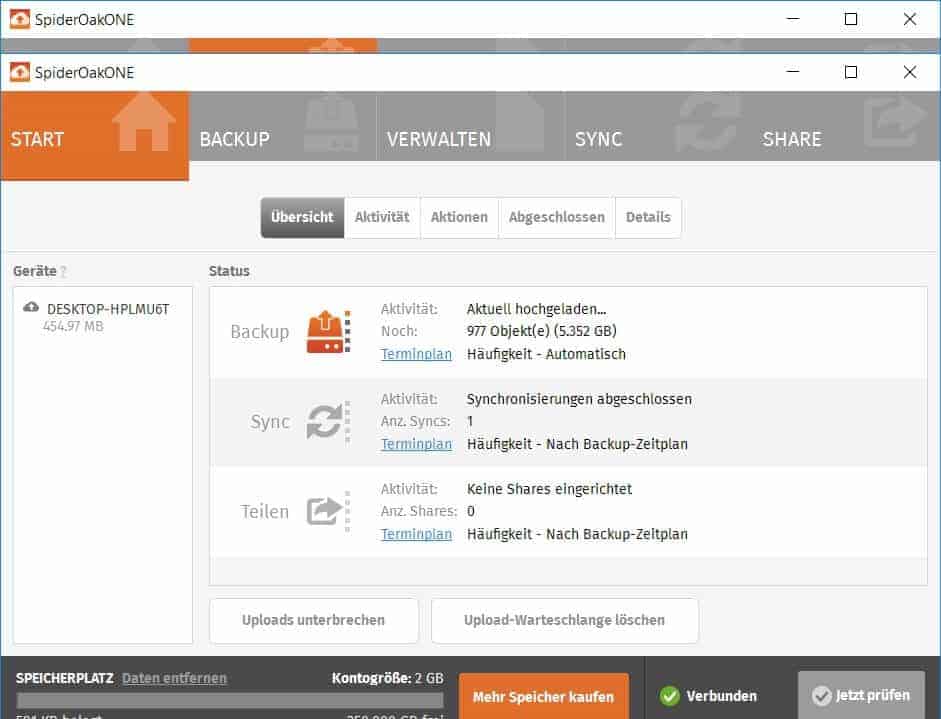Switch to the BACKUP tab
This screenshot has width=941, height=719.
coord(282,127)
